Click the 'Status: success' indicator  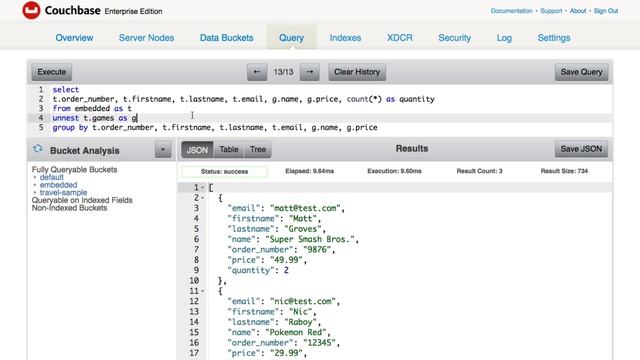[x=224, y=171]
